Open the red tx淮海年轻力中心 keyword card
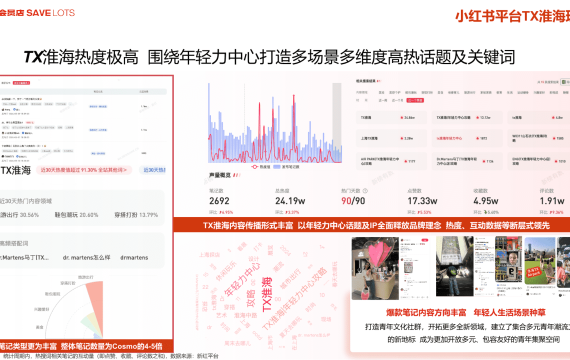This screenshot has width=570, height=360. tap(467, 139)
